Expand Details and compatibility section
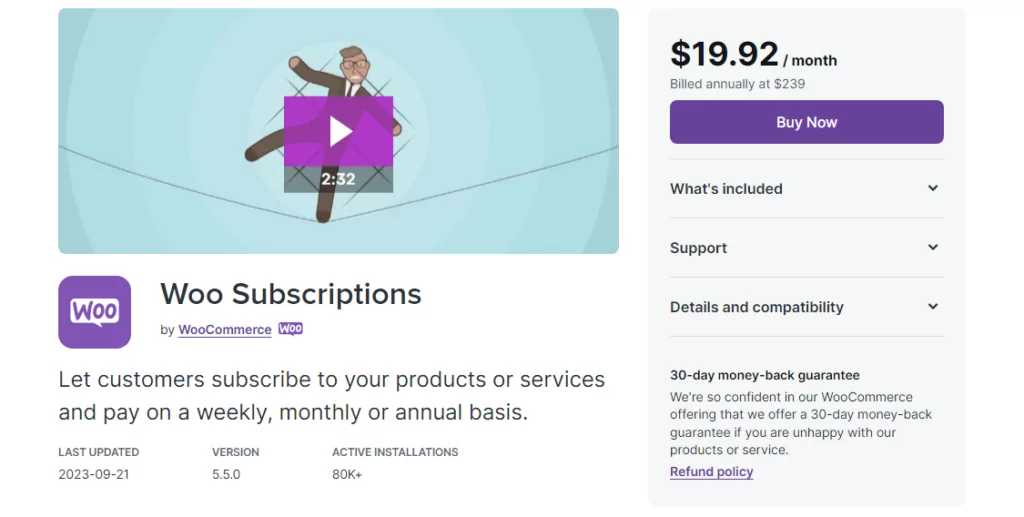Screen dimensions: 1024x517 (x=756, y=307)
